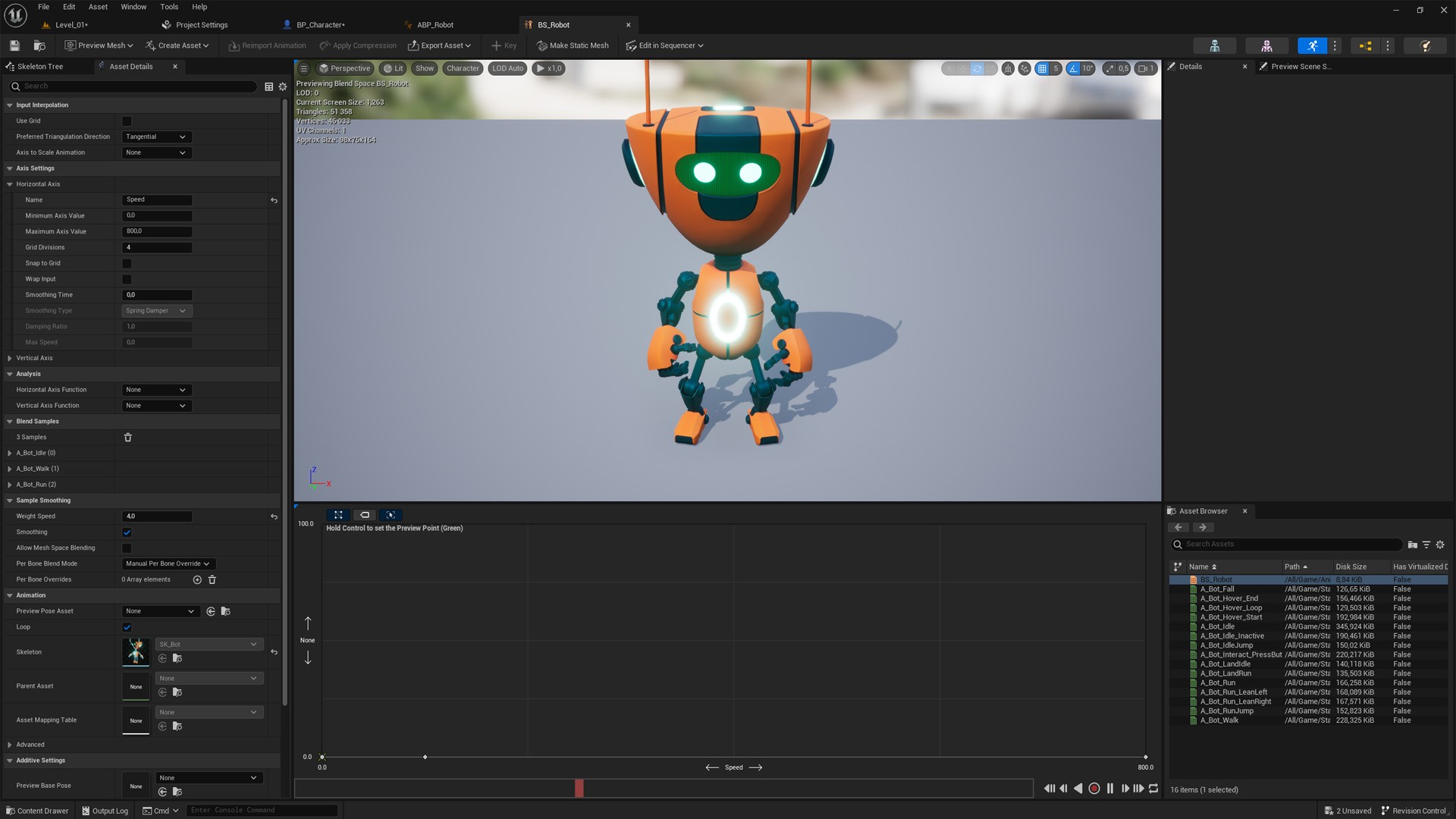1456x819 pixels.
Task: Click Export Asset button
Action: pos(439,45)
